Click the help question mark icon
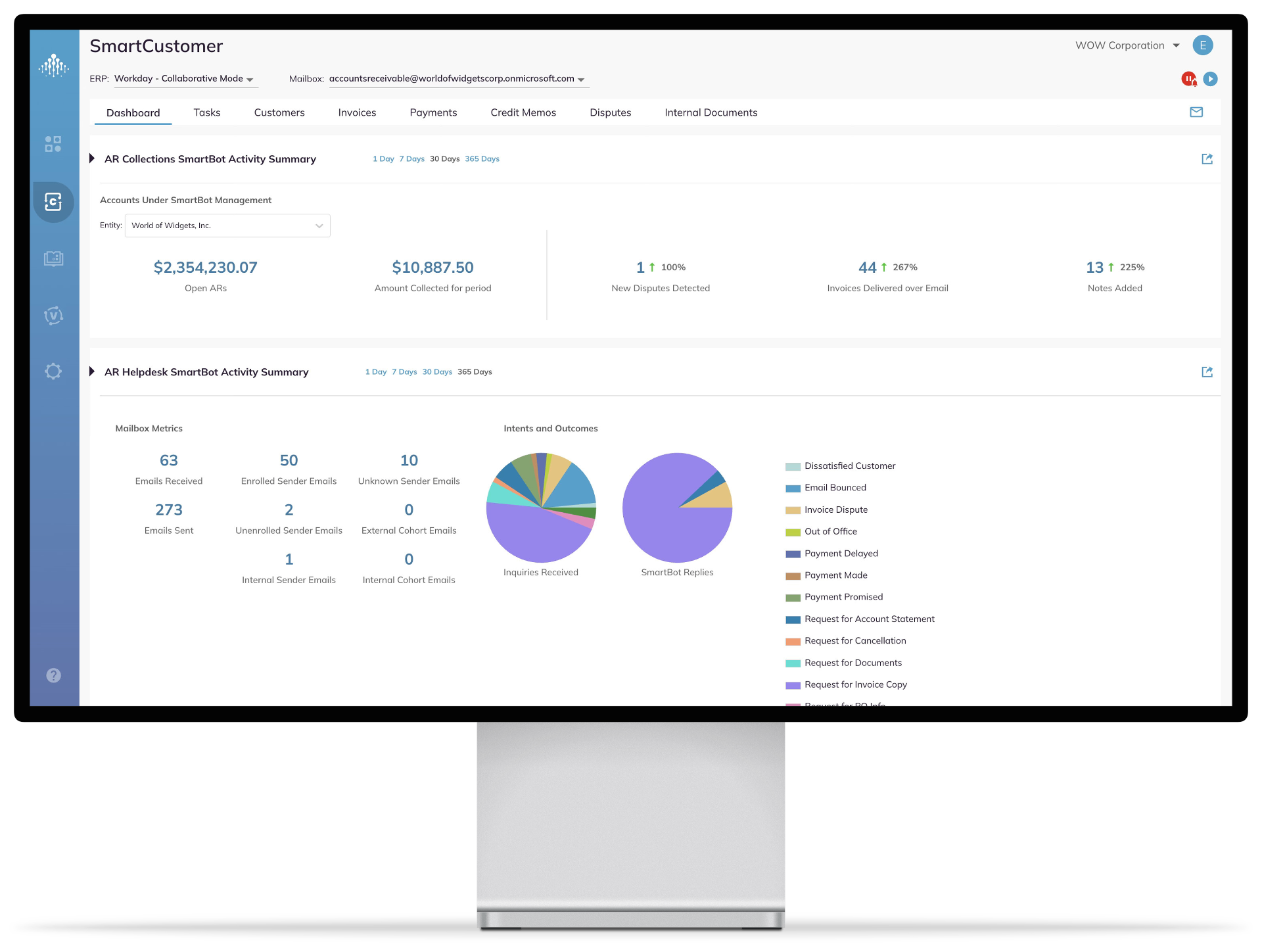Viewport: 1262px width, 952px height. 53,675
